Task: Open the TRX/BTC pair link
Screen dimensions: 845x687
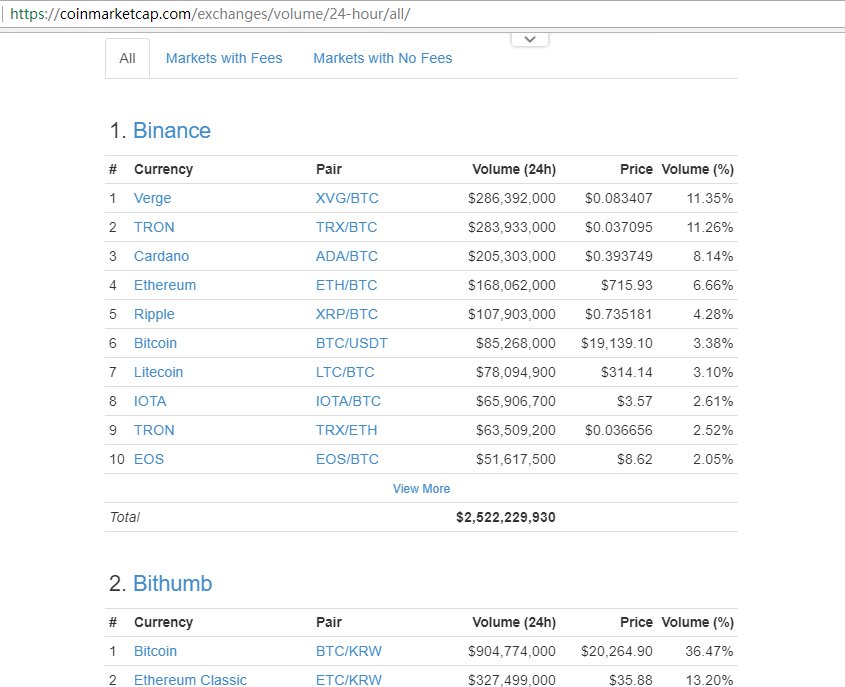Action: (347, 227)
